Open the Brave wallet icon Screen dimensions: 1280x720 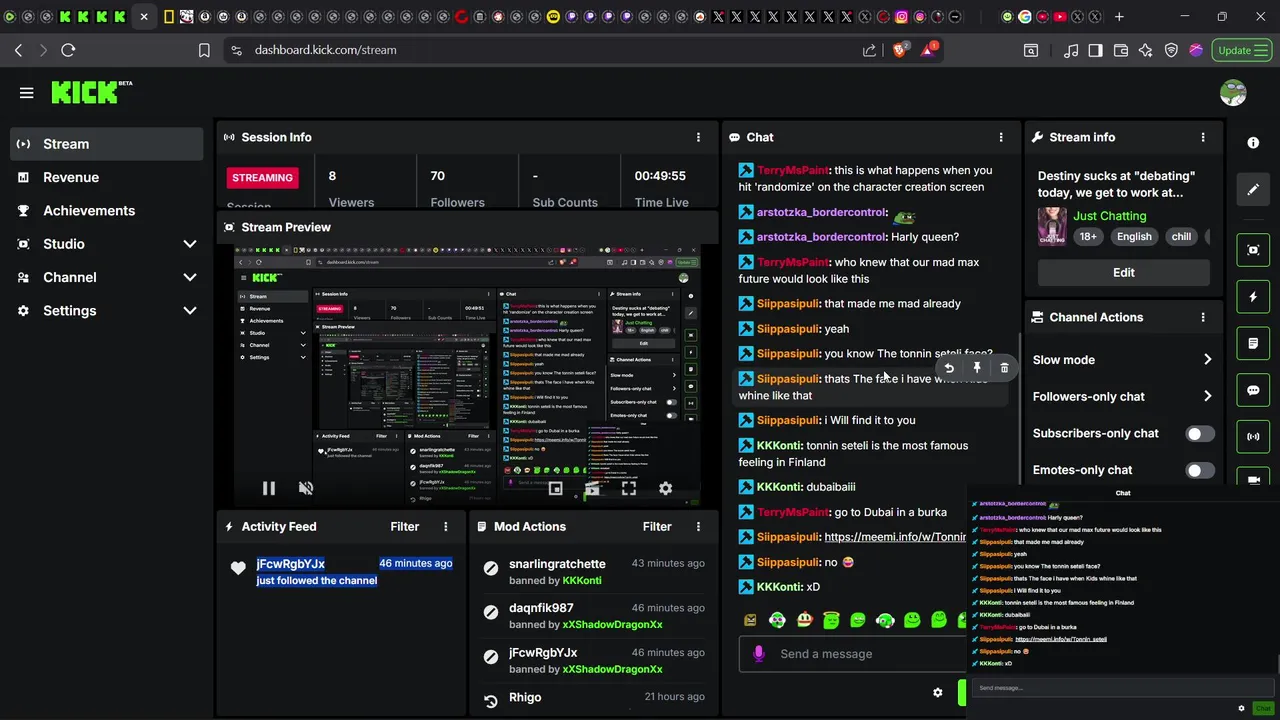1120,50
